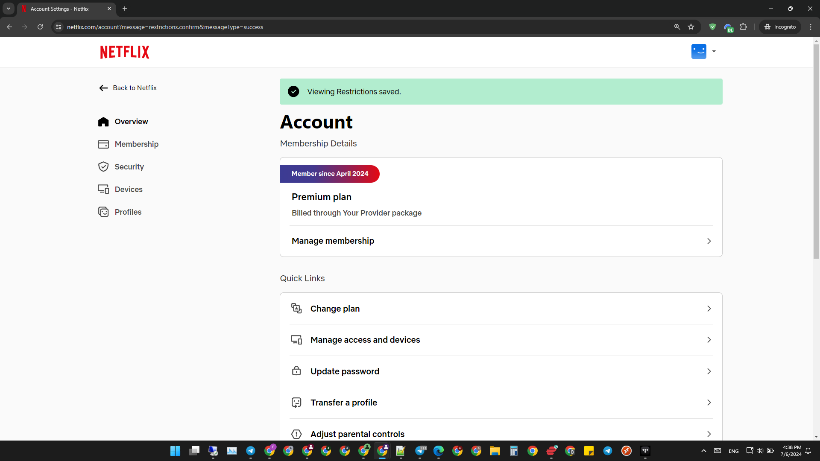
Task: Open Task View on the taskbar
Action: [194, 451]
